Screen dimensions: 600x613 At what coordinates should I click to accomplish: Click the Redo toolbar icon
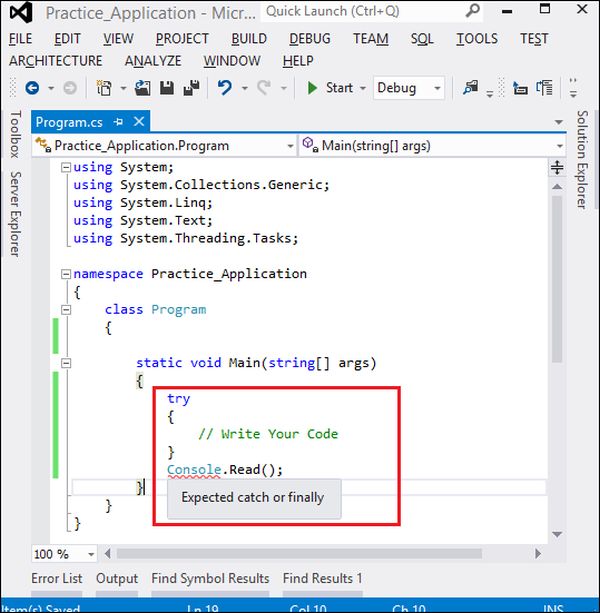click(x=264, y=88)
